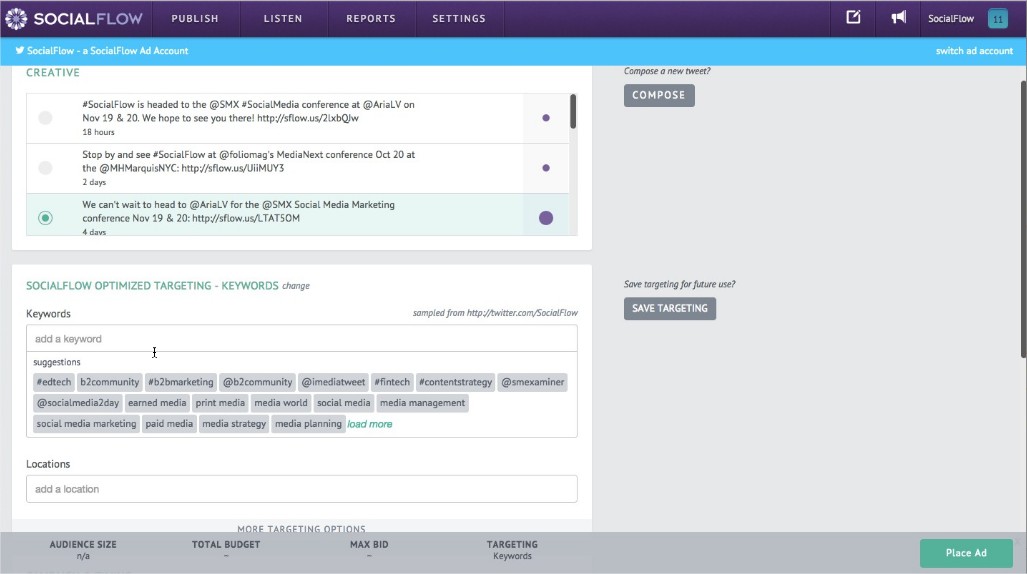Screen dimensions: 1027x574
Task: Add the media world suggestion
Action: [281, 403]
